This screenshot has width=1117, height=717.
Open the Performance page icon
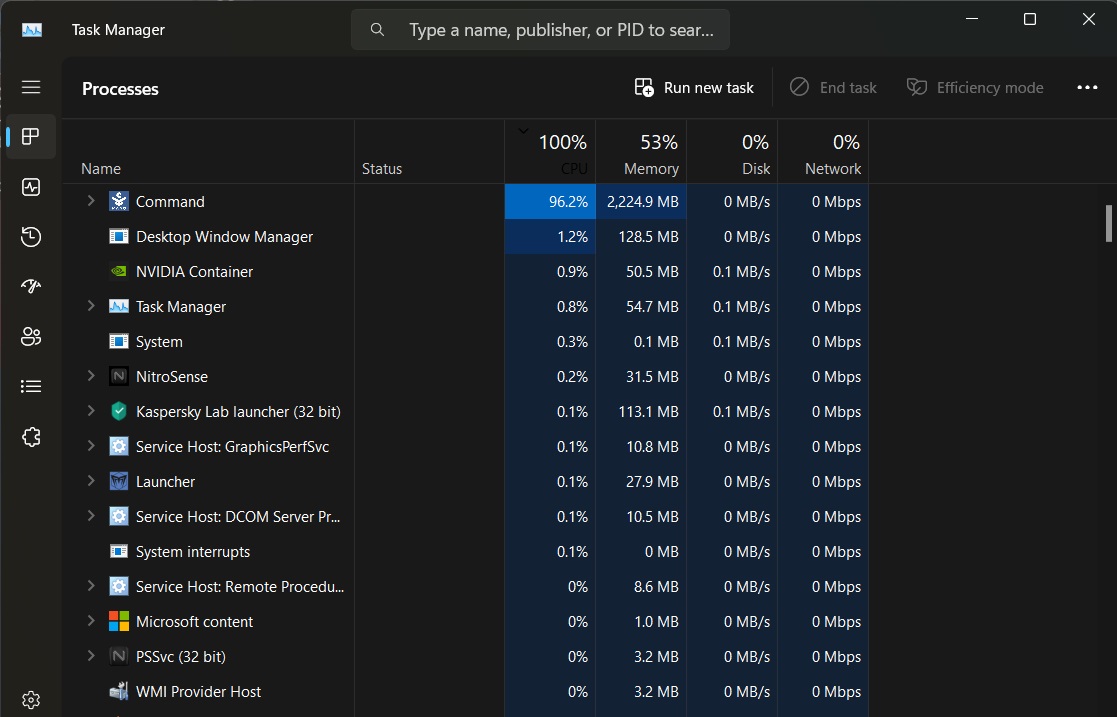31,187
